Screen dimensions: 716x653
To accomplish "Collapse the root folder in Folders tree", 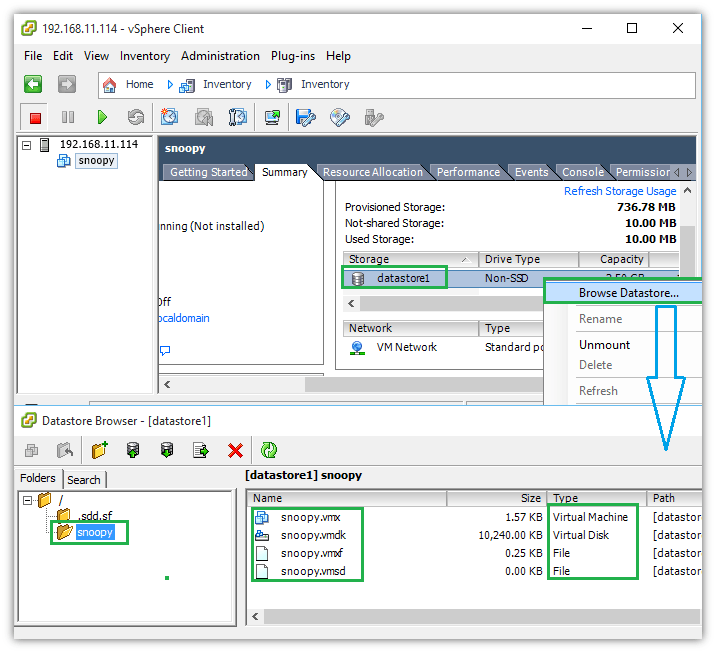I will point(27,500).
